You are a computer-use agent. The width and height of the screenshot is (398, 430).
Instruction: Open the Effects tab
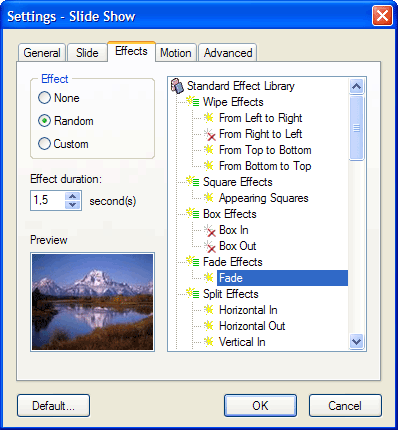(131, 51)
